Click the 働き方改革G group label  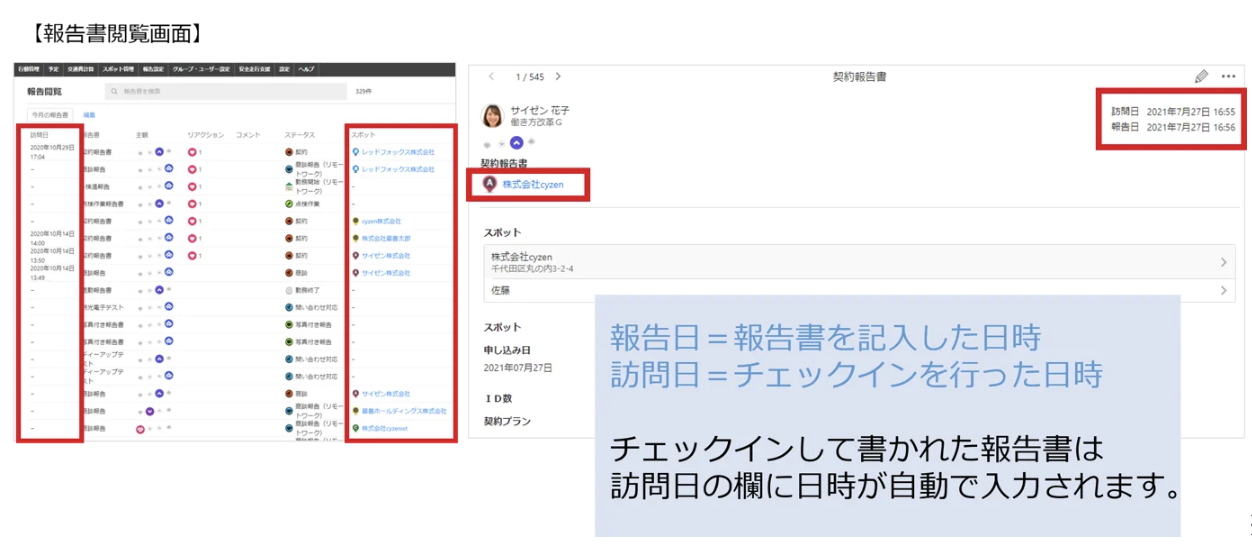(x=536, y=123)
